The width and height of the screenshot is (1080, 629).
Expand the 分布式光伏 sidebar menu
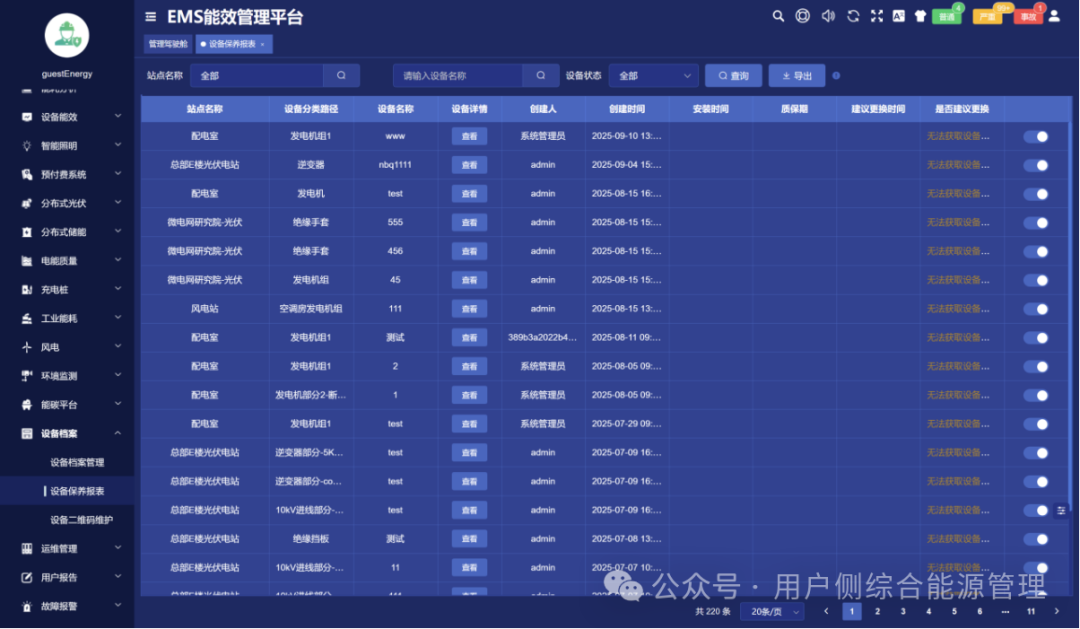click(x=72, y=203)
